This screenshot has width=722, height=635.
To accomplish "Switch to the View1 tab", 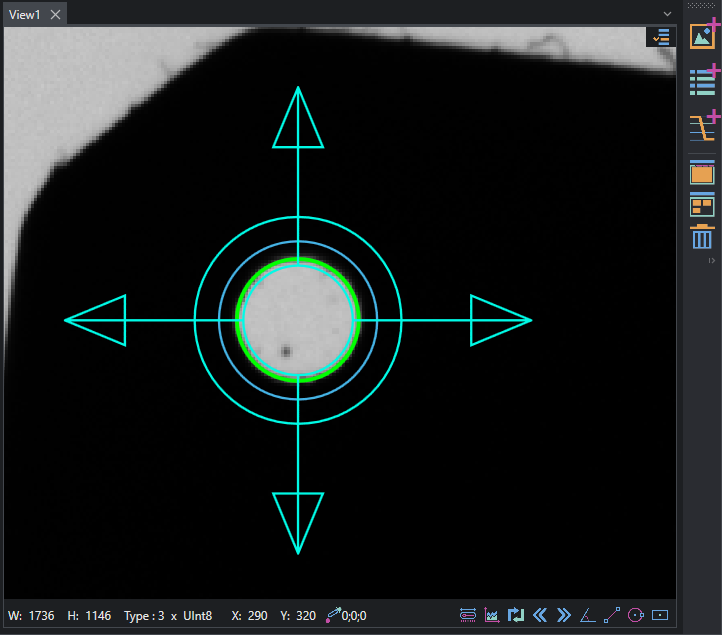I will 24,15.
